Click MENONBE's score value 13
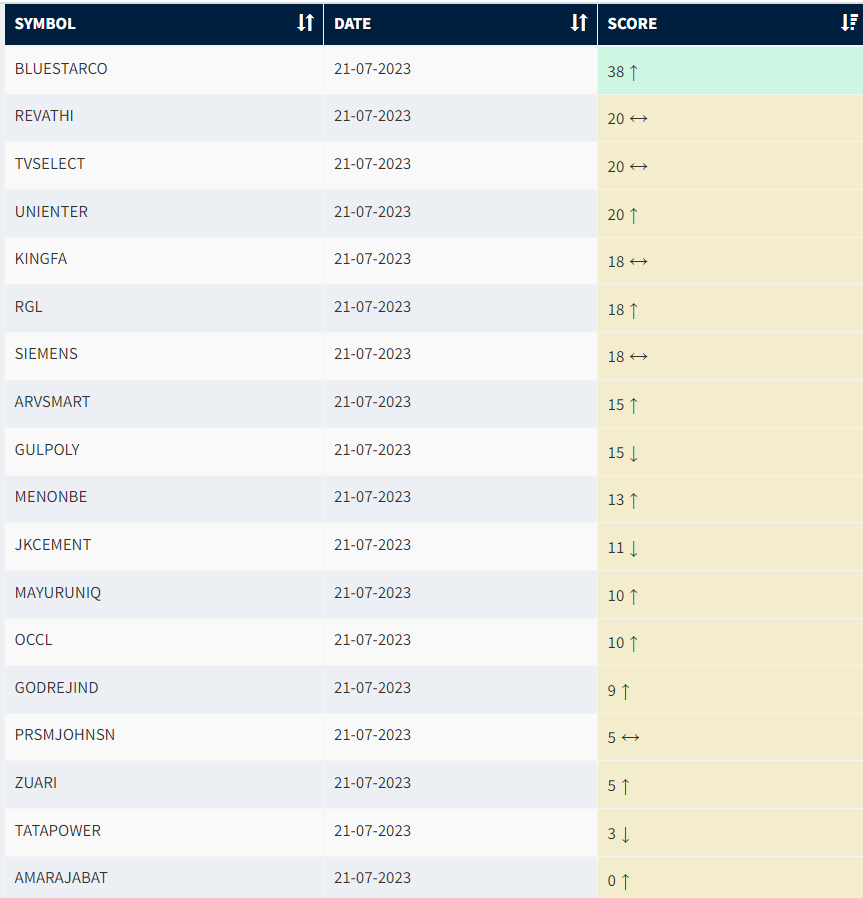Screen dimensions: 863x898 click(616, 501)
